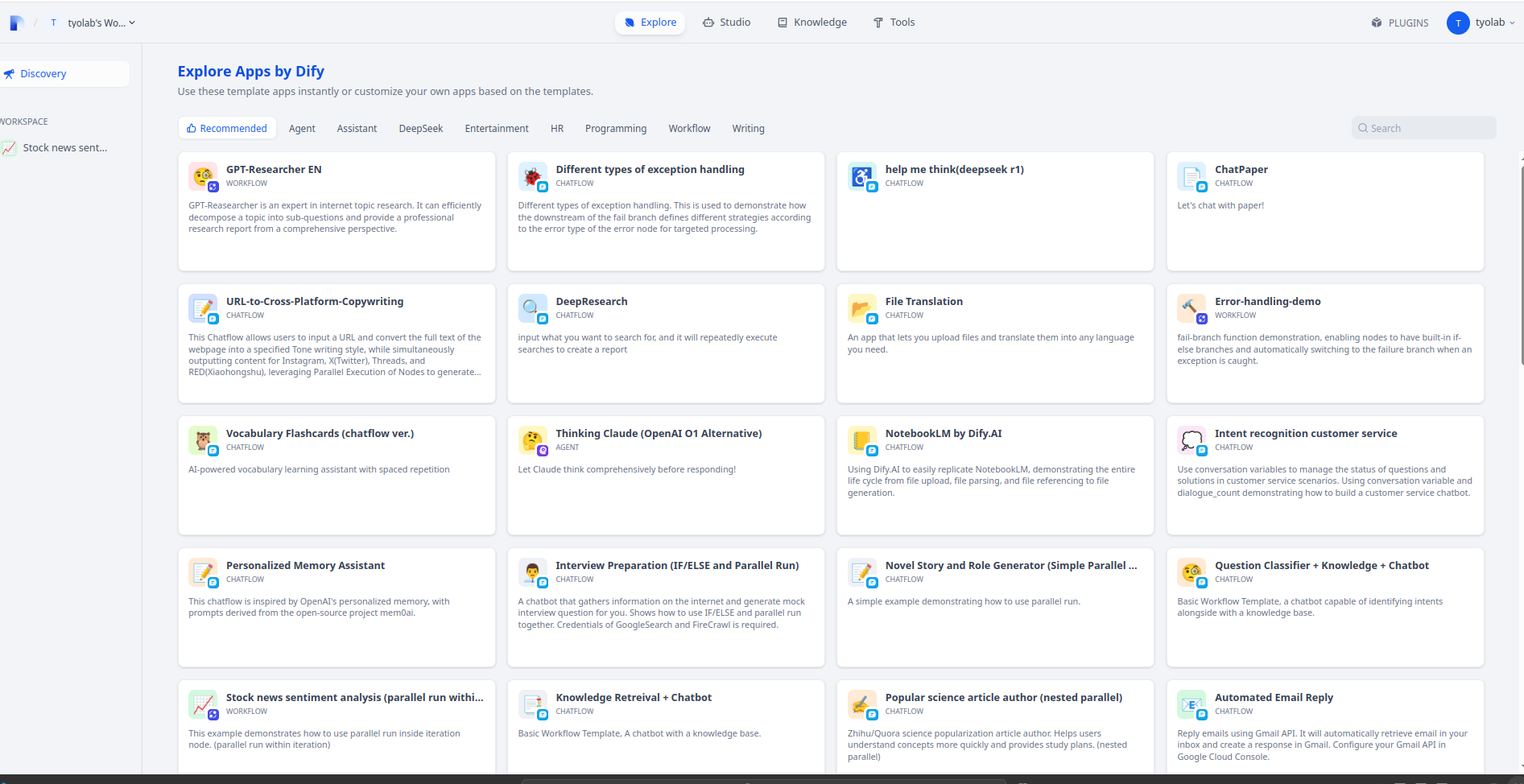This screenshot has width=1524, height=784.
Task: Click the 'Personalized Memory Assistant' title
Action: click(305, 565)
